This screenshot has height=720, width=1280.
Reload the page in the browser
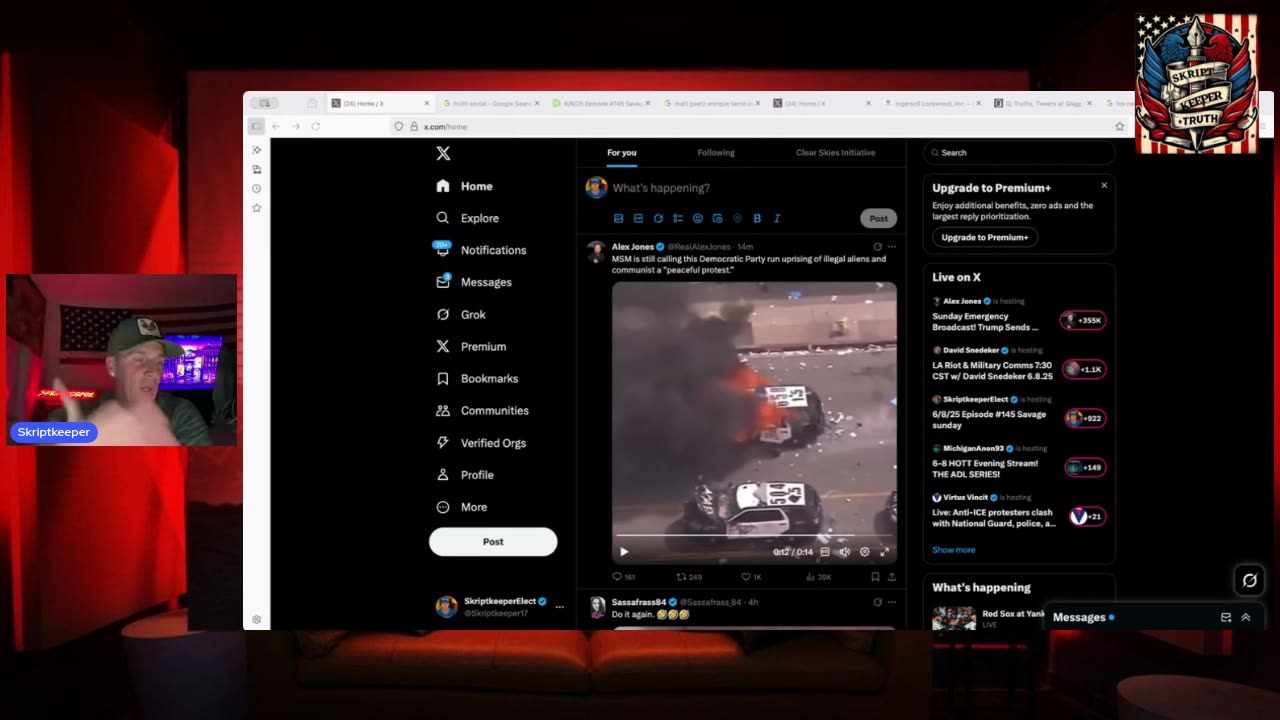(316, 126)
